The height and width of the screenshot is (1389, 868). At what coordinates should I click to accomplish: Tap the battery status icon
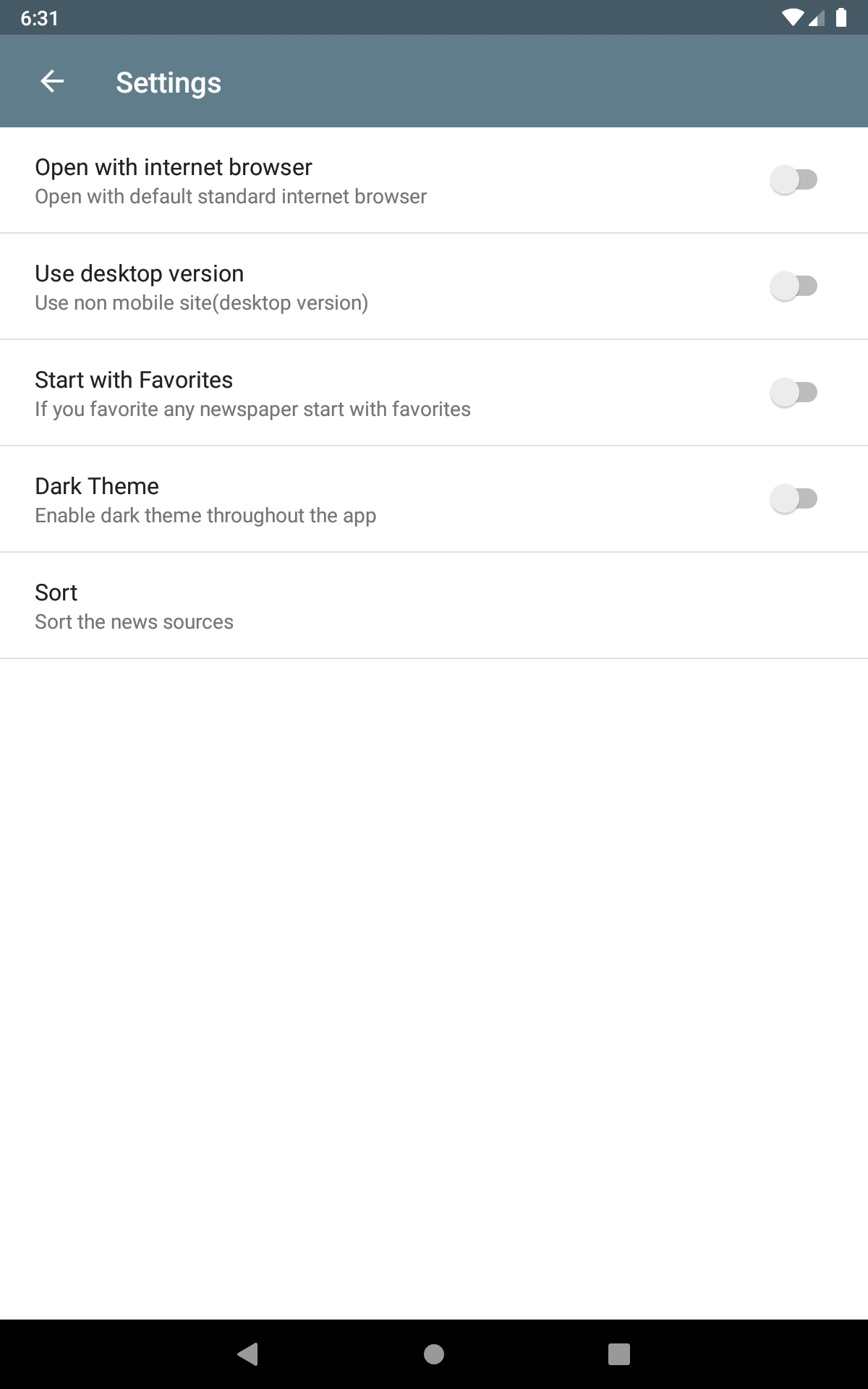tap(841, 18)
